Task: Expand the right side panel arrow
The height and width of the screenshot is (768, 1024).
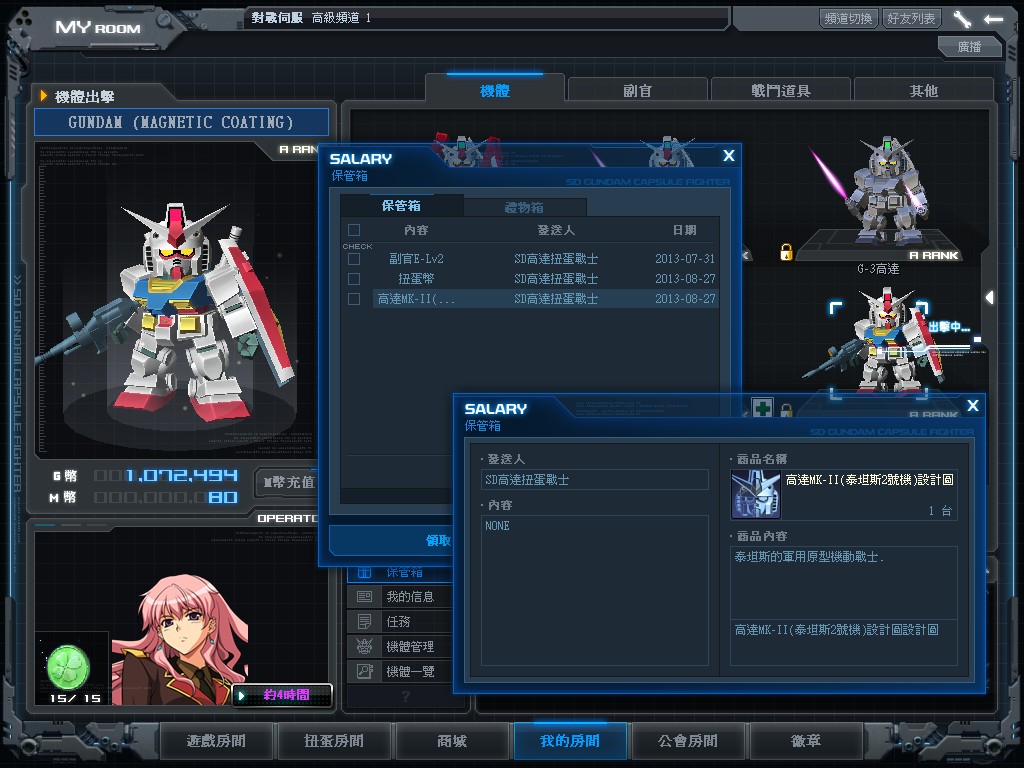Action: [989, 298]
